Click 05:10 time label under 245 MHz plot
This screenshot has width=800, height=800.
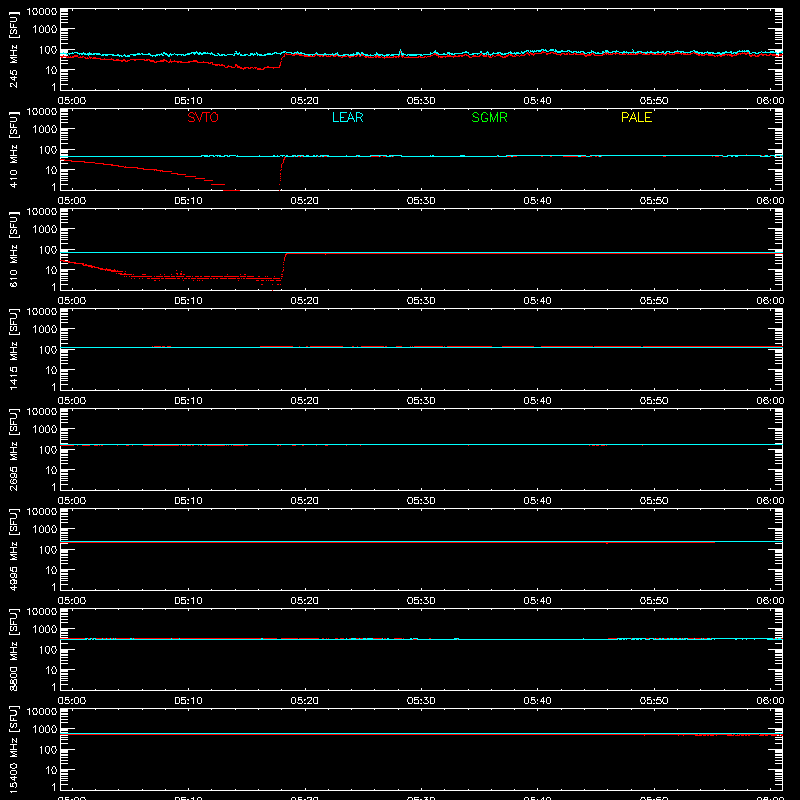188,101
